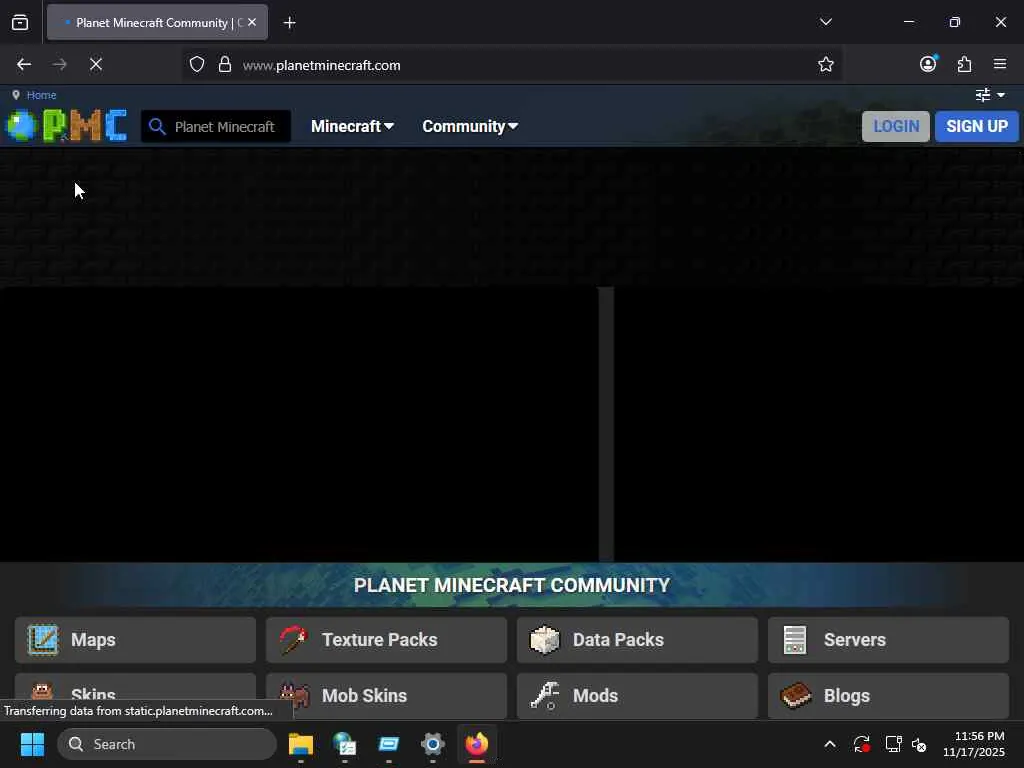Click the PLANET MINECRAFT COMMUNITY heading
Viewport: 1024px width, 768px height.
(512, 585)
